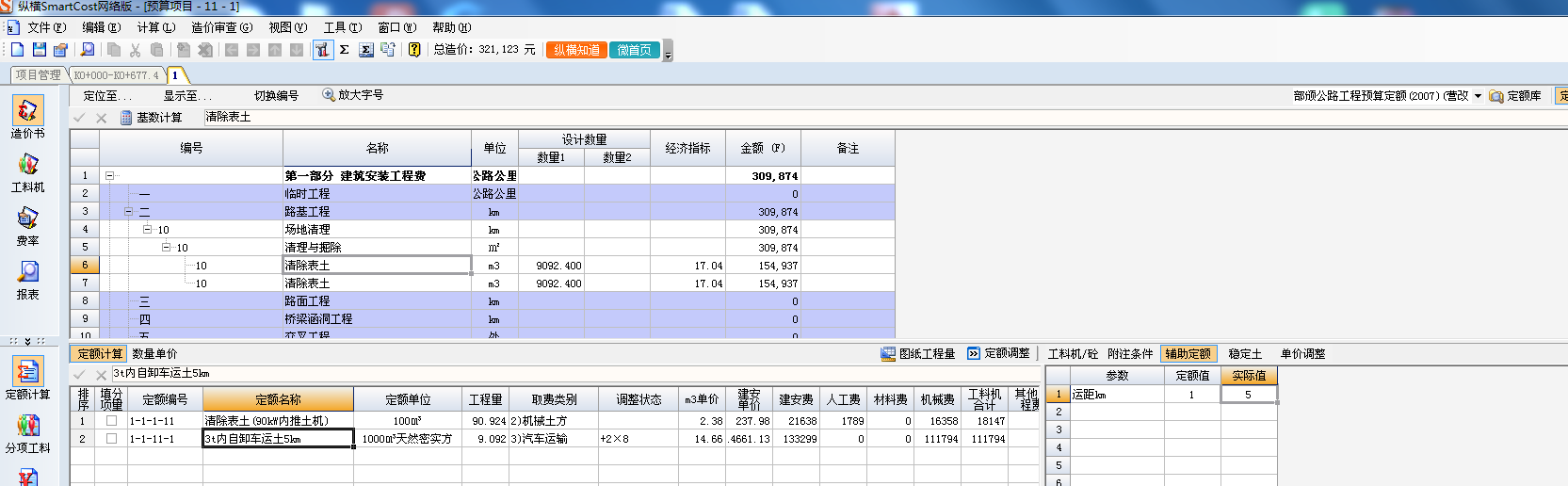Open the 部颁公路工程预算定额 dropdown
Viewport: 1568px width, 486px height.
[x=1478, y=96]
